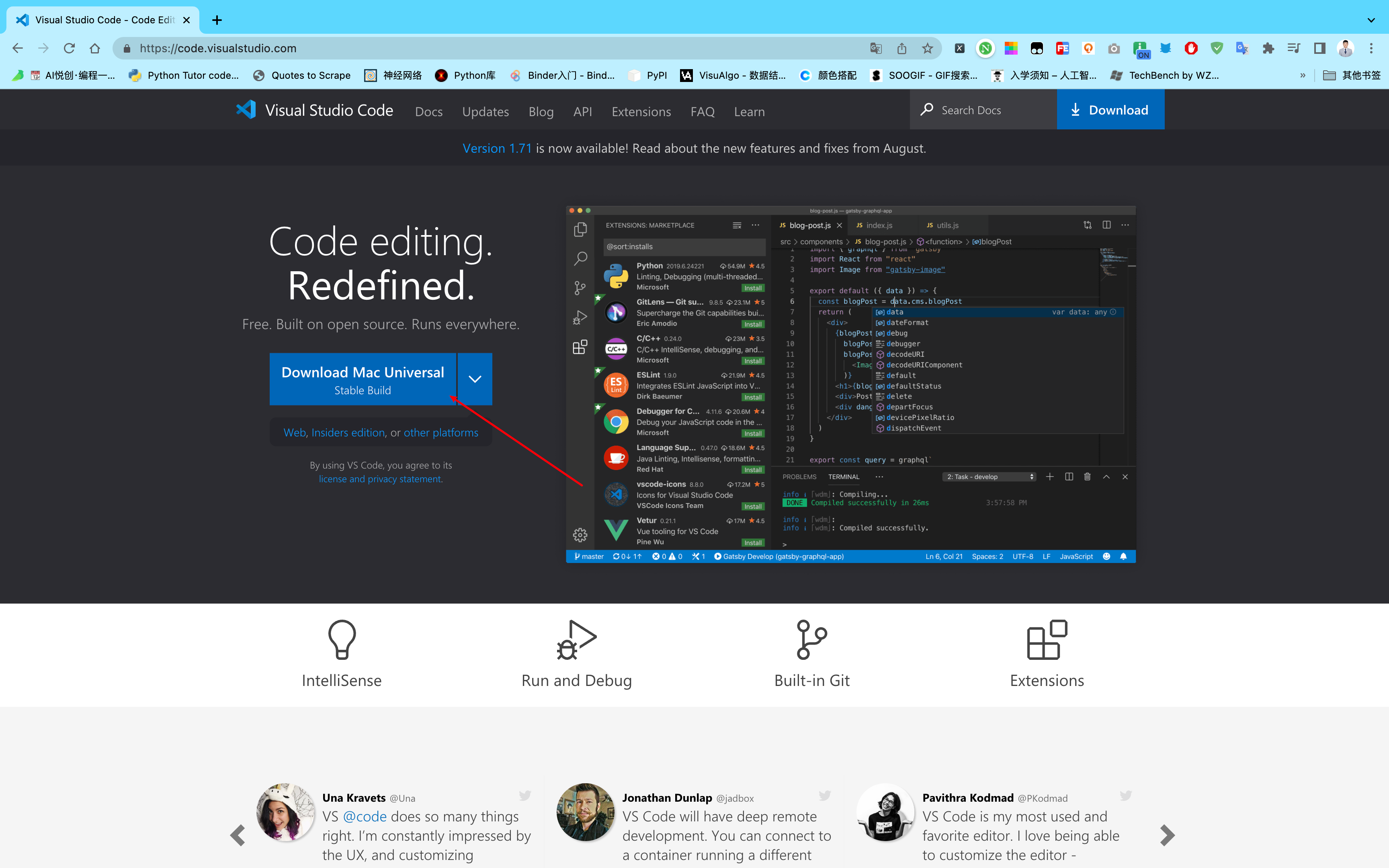Click the blue Download button in header
Viewport: 1389px width, 868px height.
pos(1110,110)
